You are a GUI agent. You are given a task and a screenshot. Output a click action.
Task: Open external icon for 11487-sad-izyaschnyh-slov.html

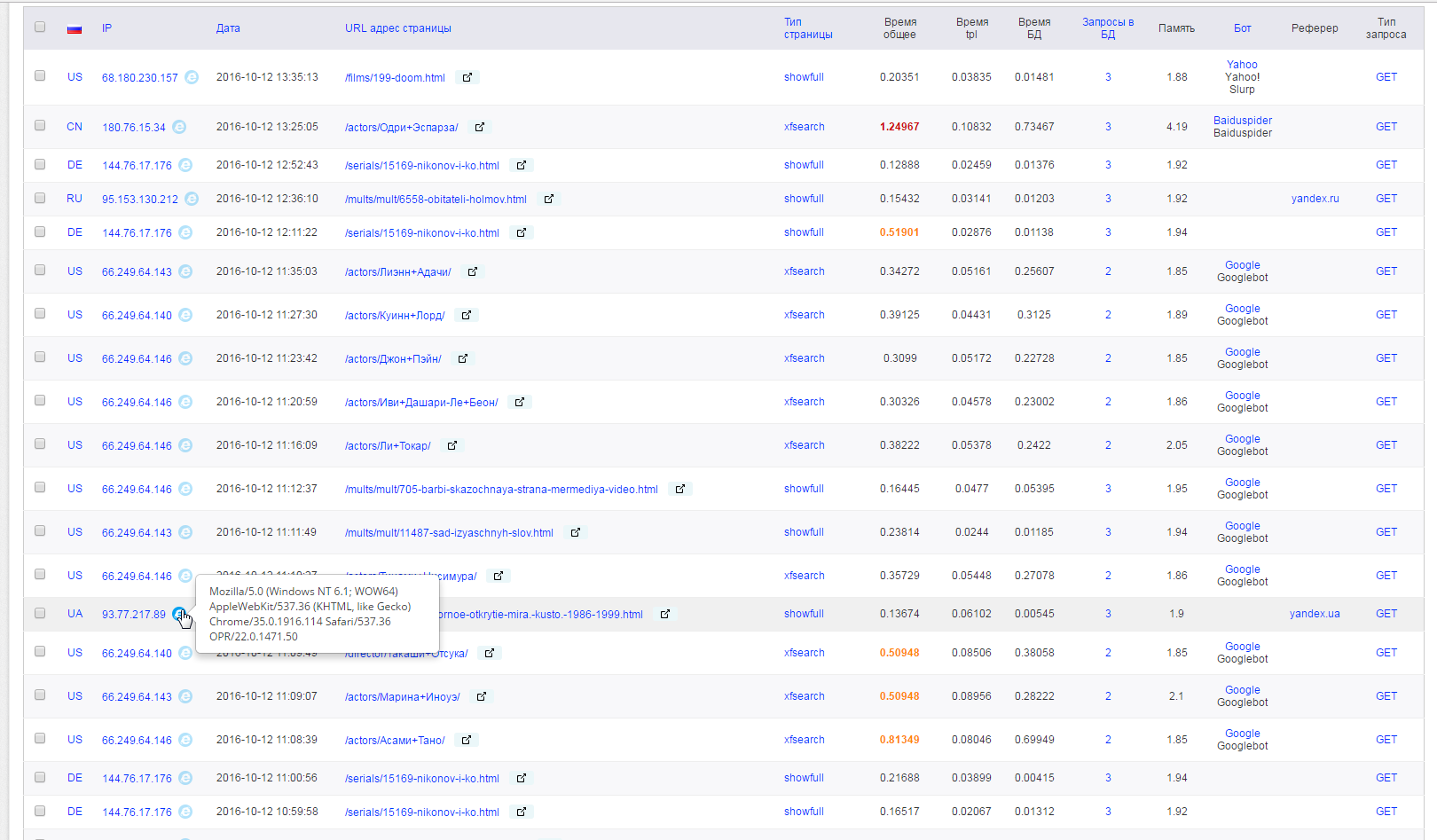pos(576,532)
